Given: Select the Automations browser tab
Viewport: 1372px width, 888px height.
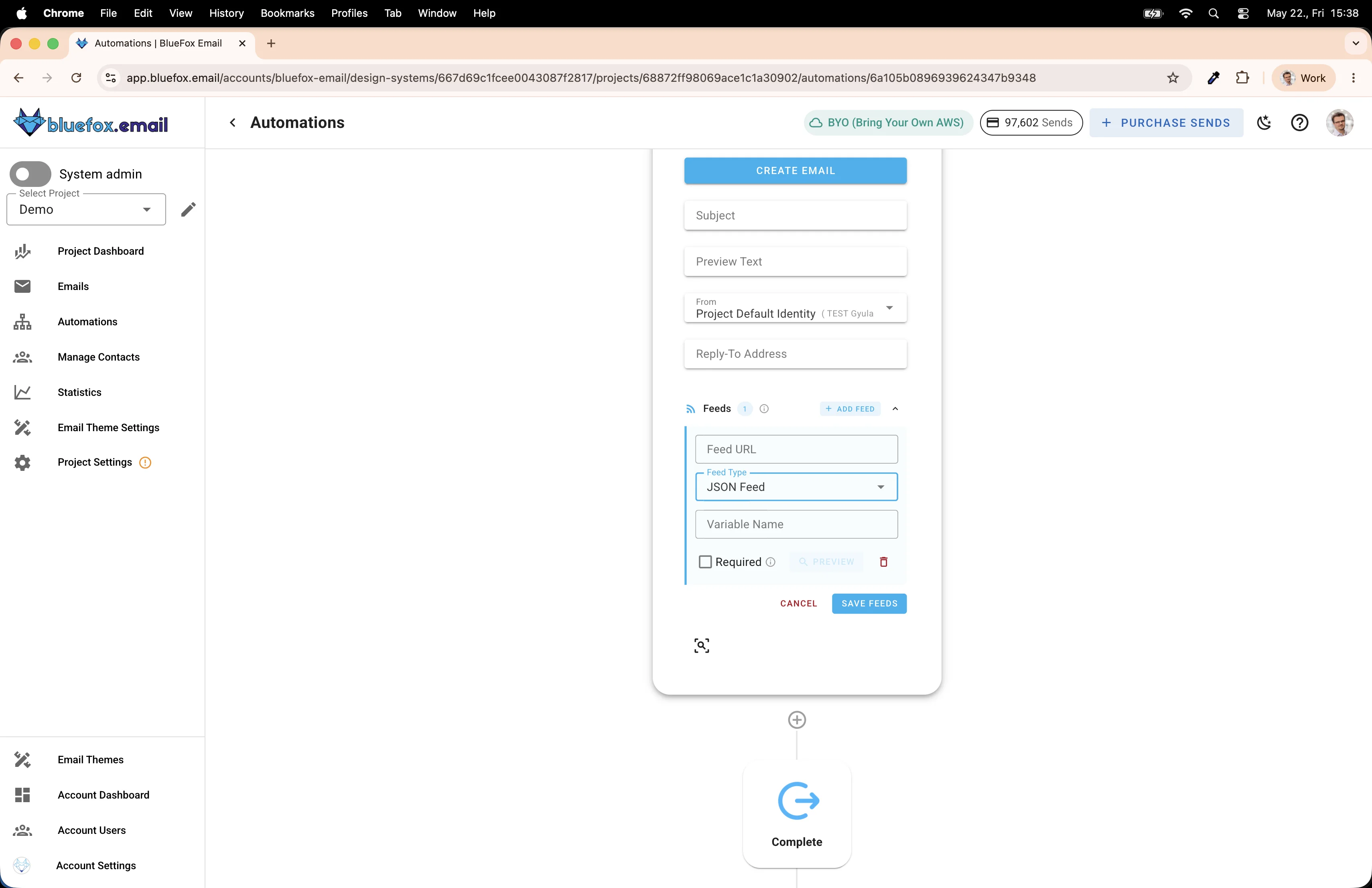Looking at the screenshot, I should click(161, 43).
